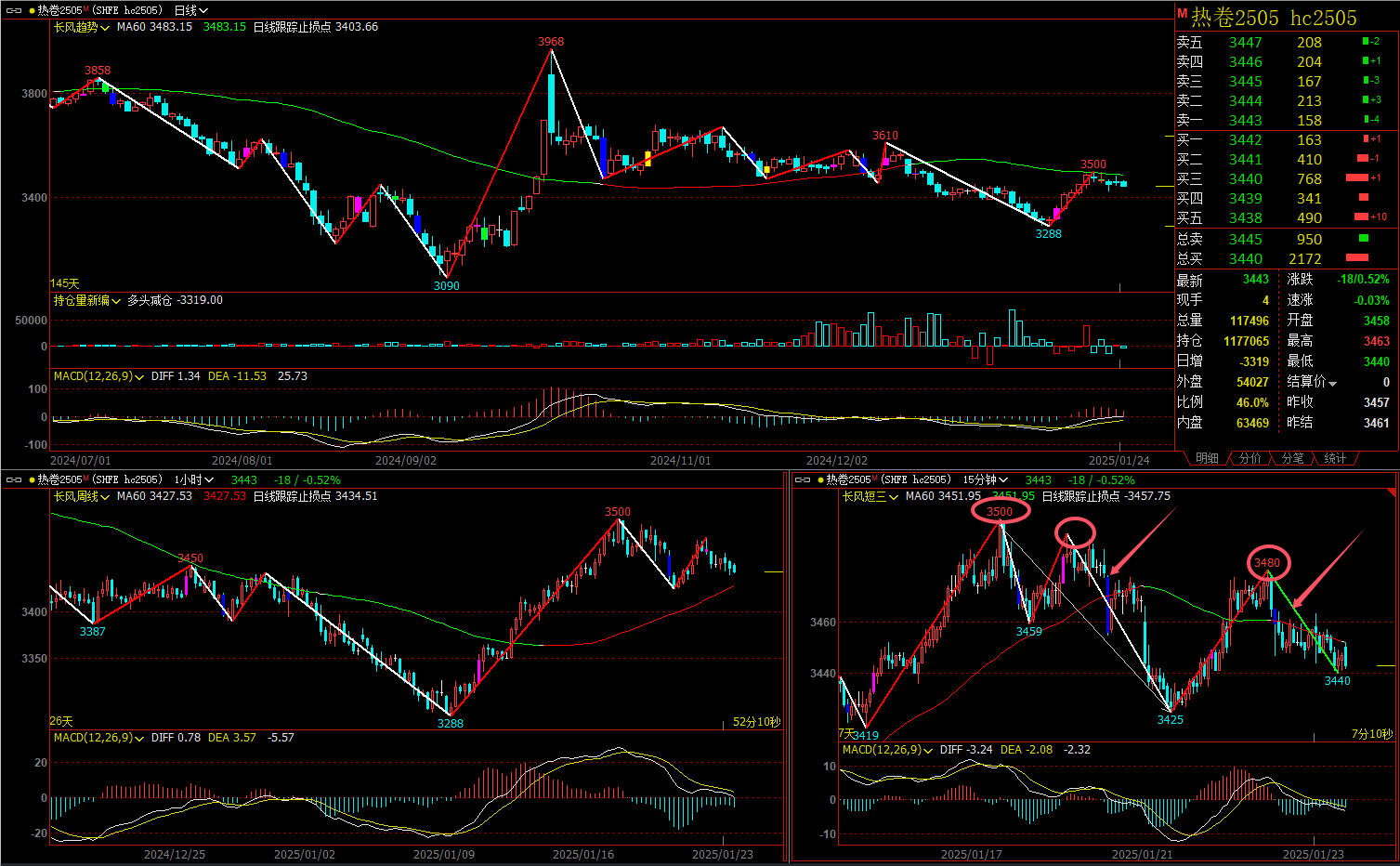The image size is (1400, 866).
Task: Click the link icon on the daily chart
Action: (14, 10)
